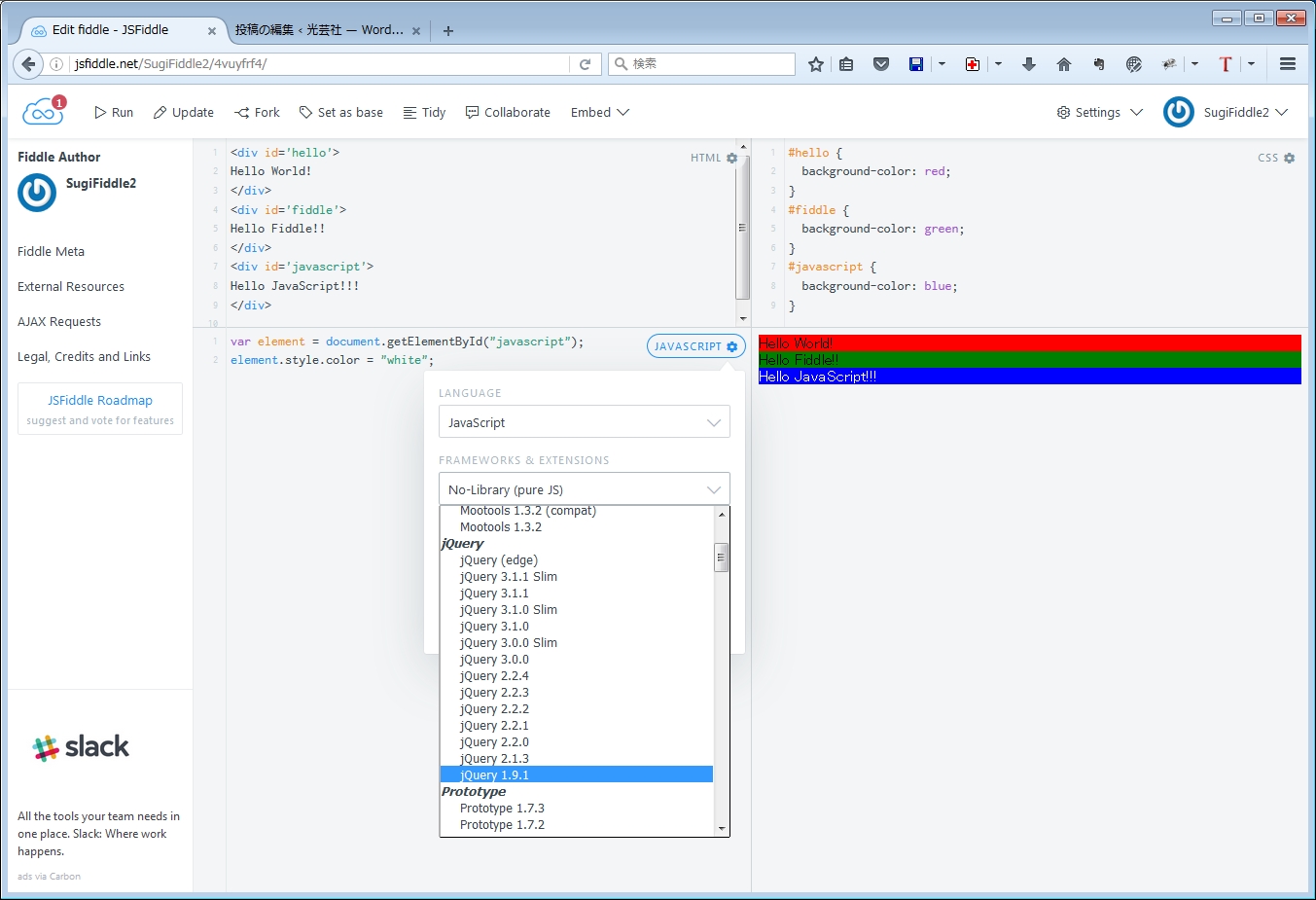Image resolution: width=1316 pixels, height=900 pixels.
Task: Click the Collaborate button
Action: 508,113
